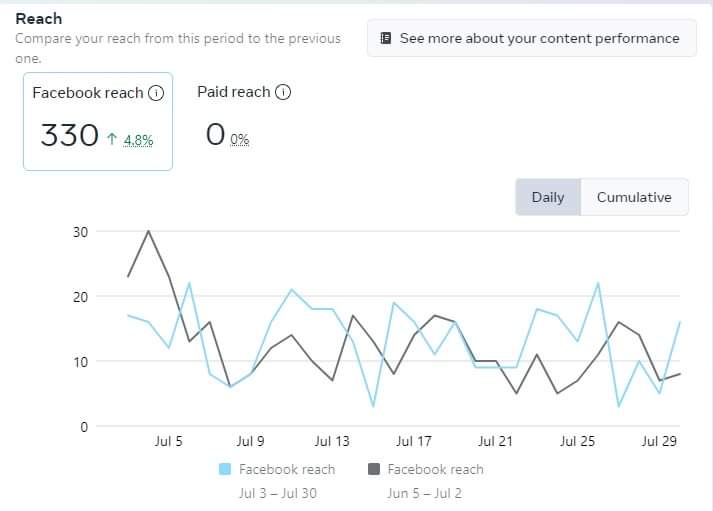
Task: Select the Facebook reach metric card
Action: pos(98,121)
